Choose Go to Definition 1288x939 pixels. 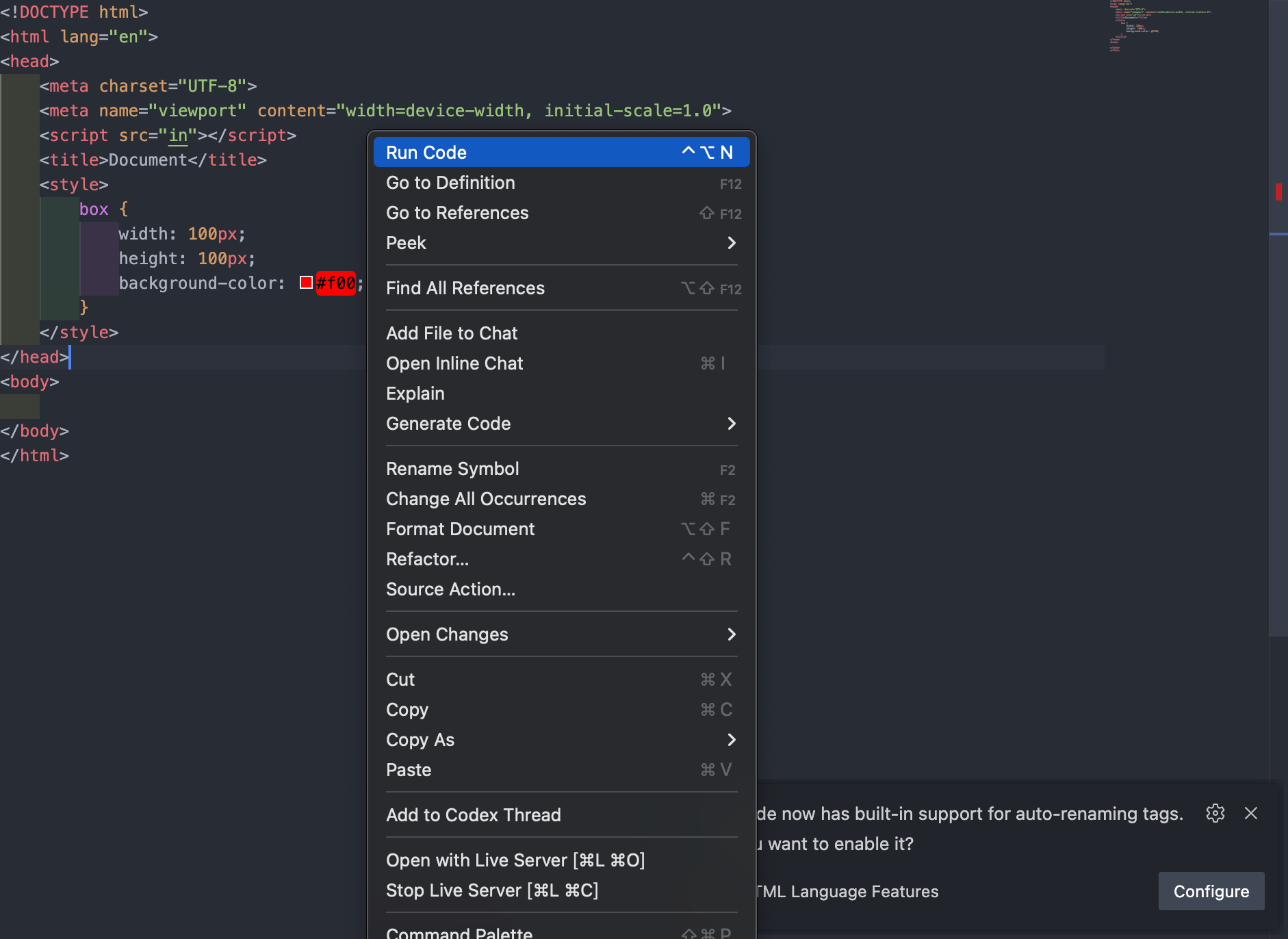(561, 183)
